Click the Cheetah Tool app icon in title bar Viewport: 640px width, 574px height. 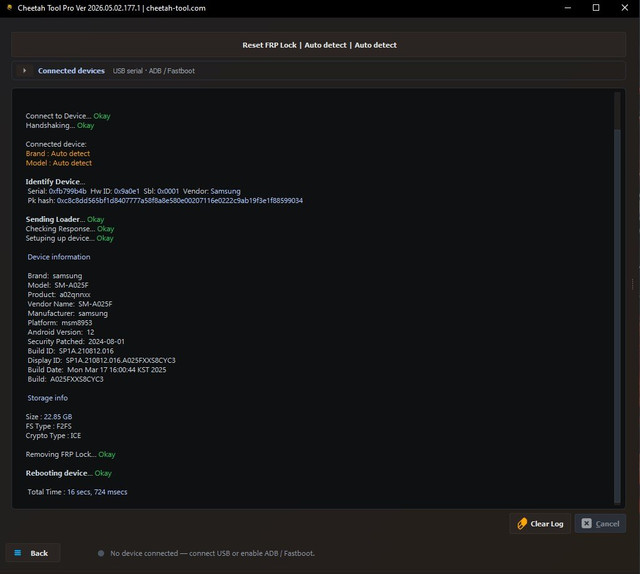tap(9, 8)
